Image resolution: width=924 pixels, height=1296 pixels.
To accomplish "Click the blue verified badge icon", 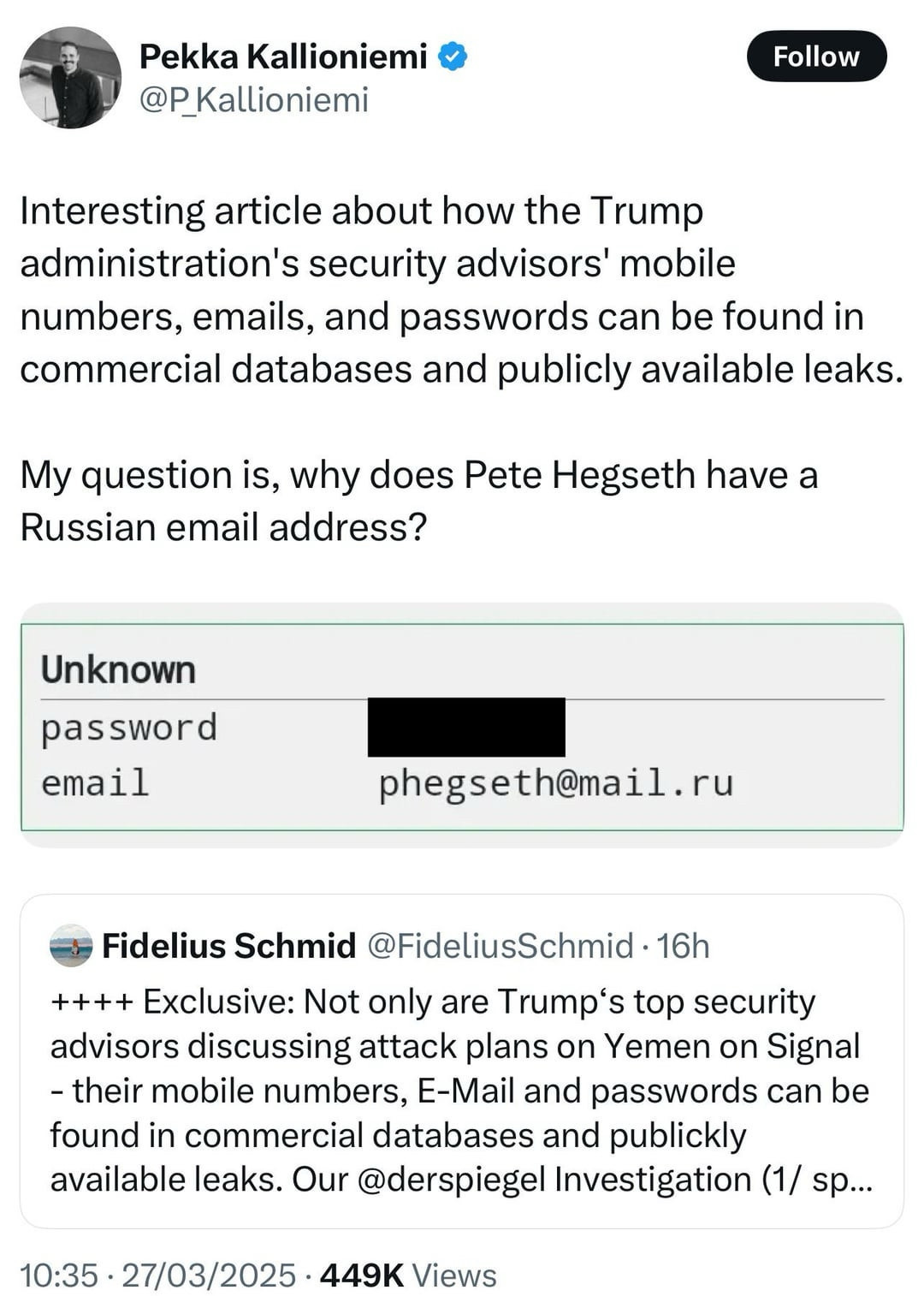I will [x=453, y=57].
